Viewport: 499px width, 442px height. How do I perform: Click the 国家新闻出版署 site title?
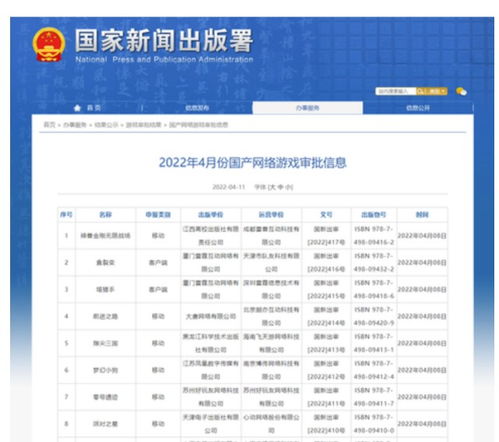[x=164, y=41]
